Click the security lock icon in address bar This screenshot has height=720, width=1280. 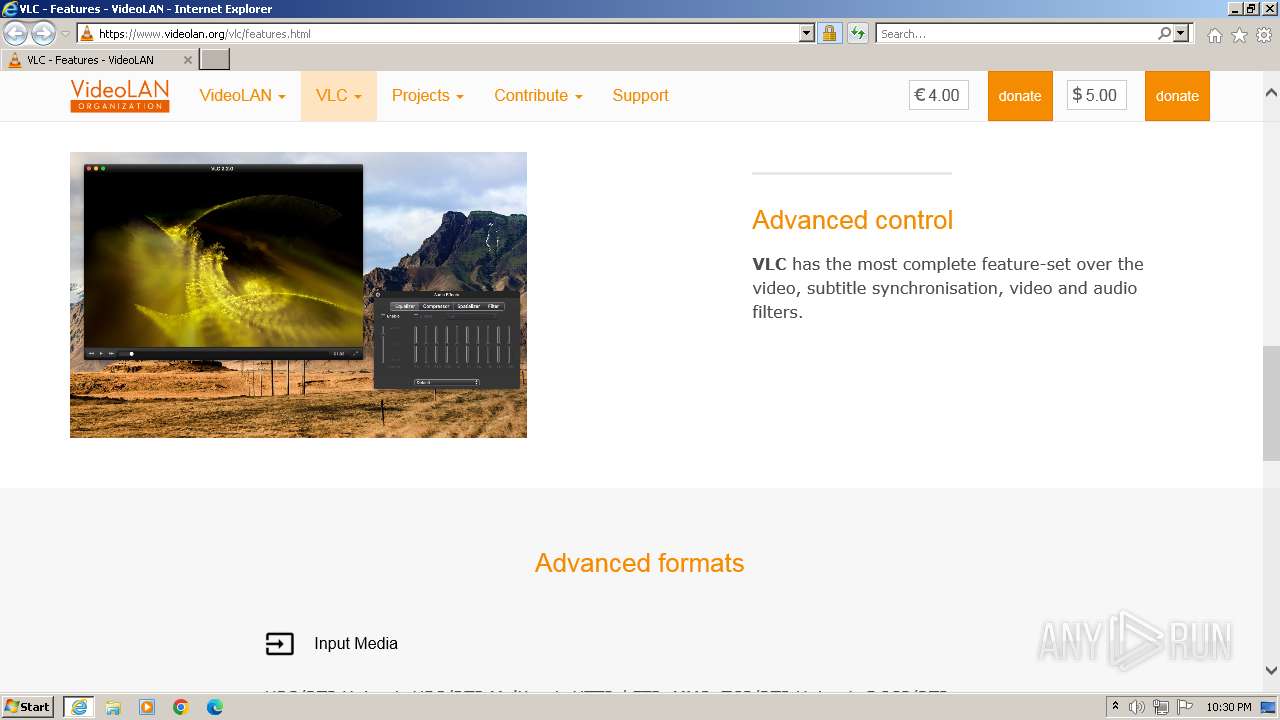(829, 33)
